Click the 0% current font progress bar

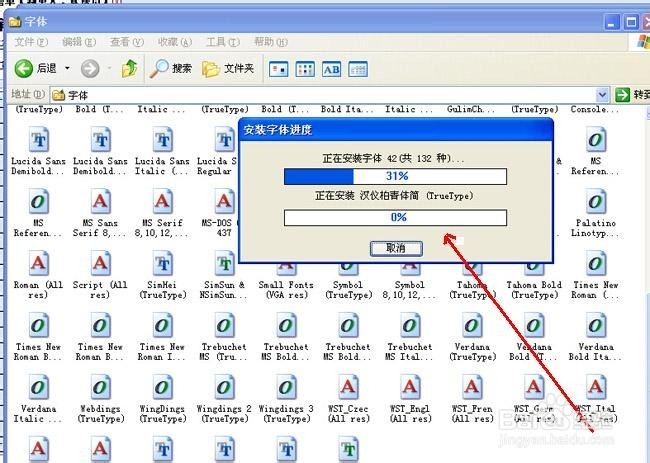click(395, 218)
